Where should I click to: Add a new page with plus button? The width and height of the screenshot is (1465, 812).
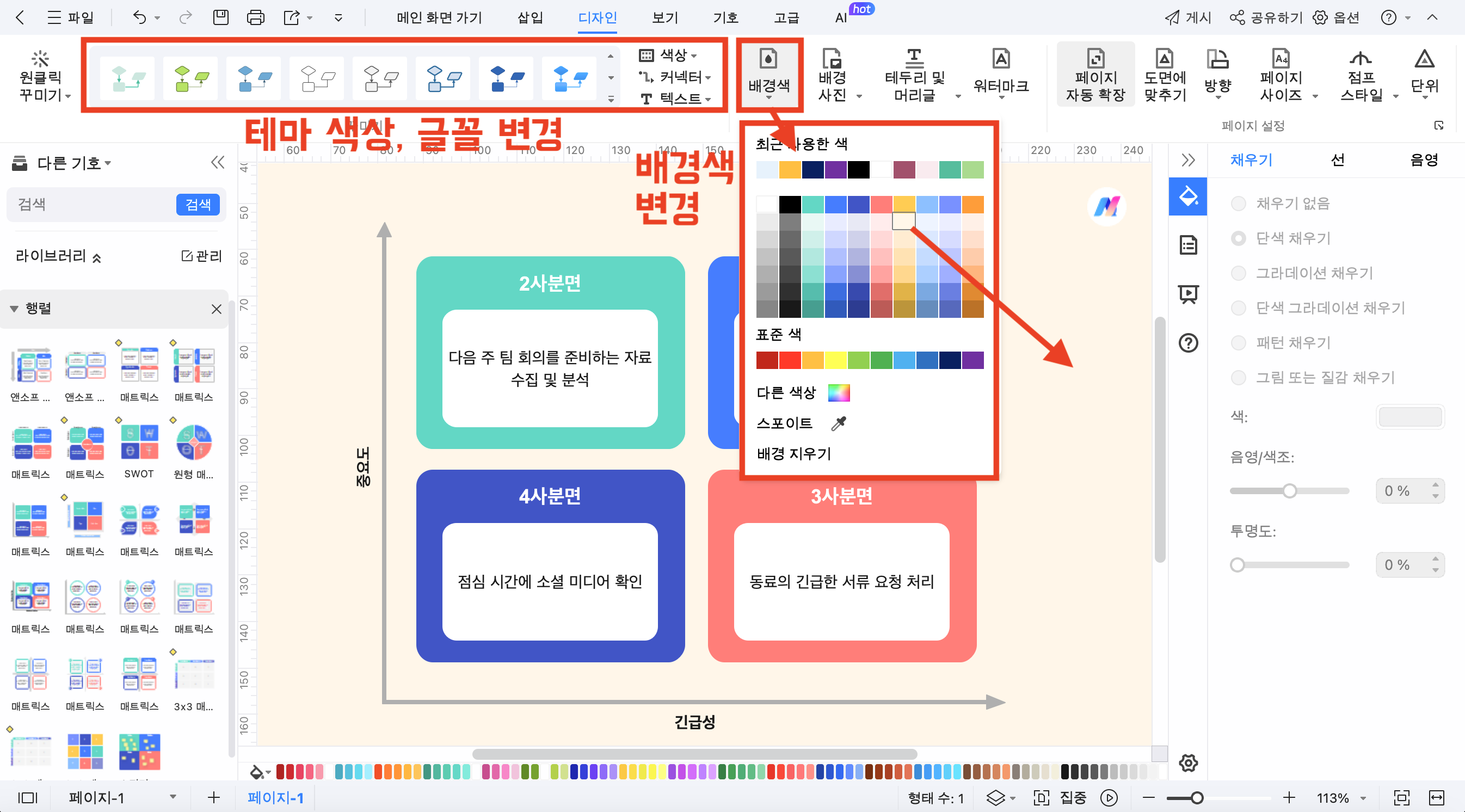(x=213, y=798)
